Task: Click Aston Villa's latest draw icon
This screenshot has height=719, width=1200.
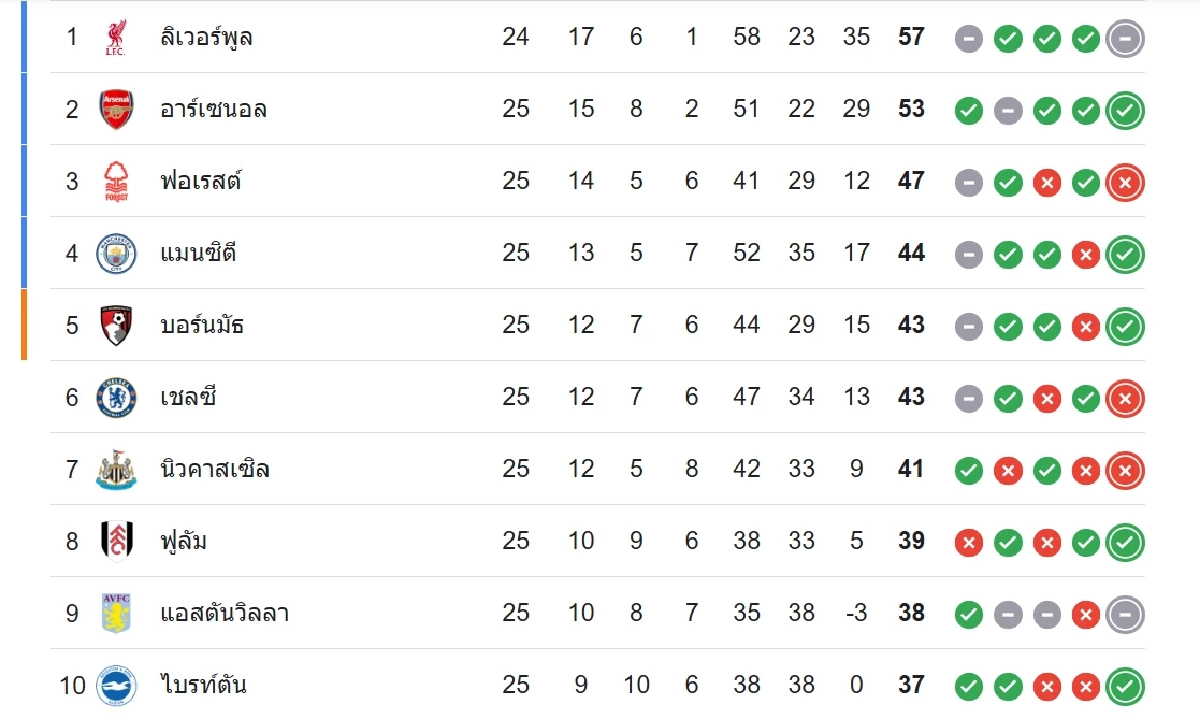Action: point(1125,614)
